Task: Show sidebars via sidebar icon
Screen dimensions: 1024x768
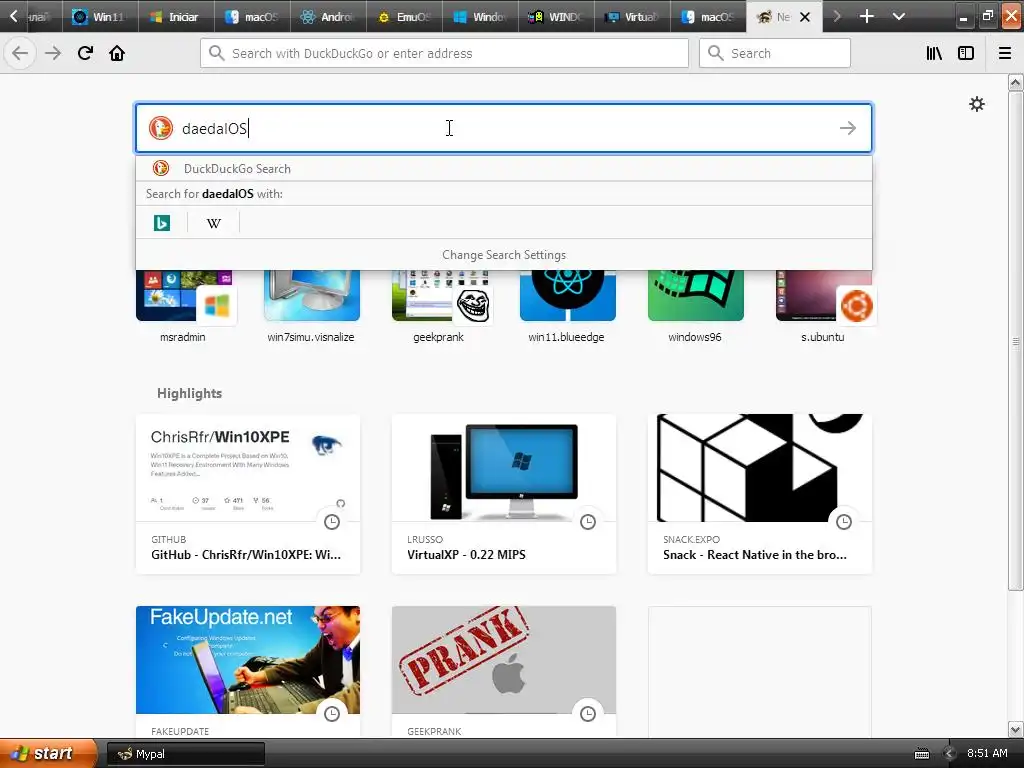Action: [x=966, y=53]
